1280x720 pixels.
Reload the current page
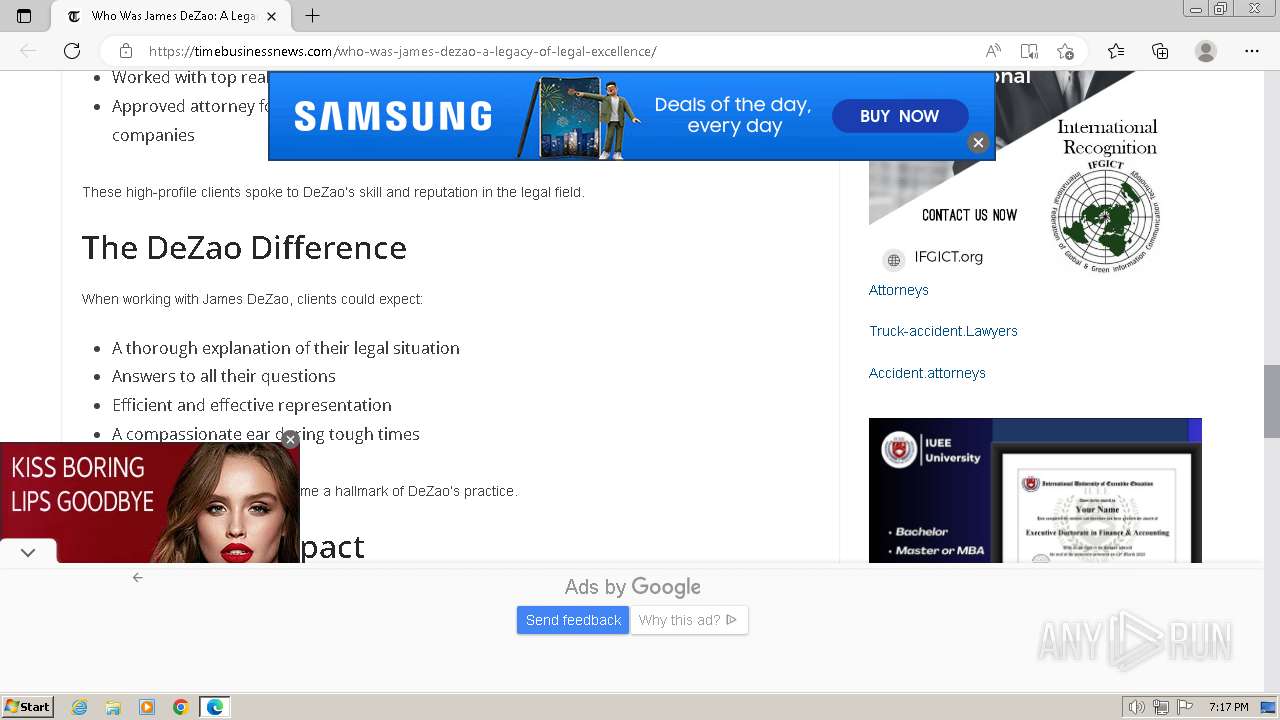pos(72,51)
